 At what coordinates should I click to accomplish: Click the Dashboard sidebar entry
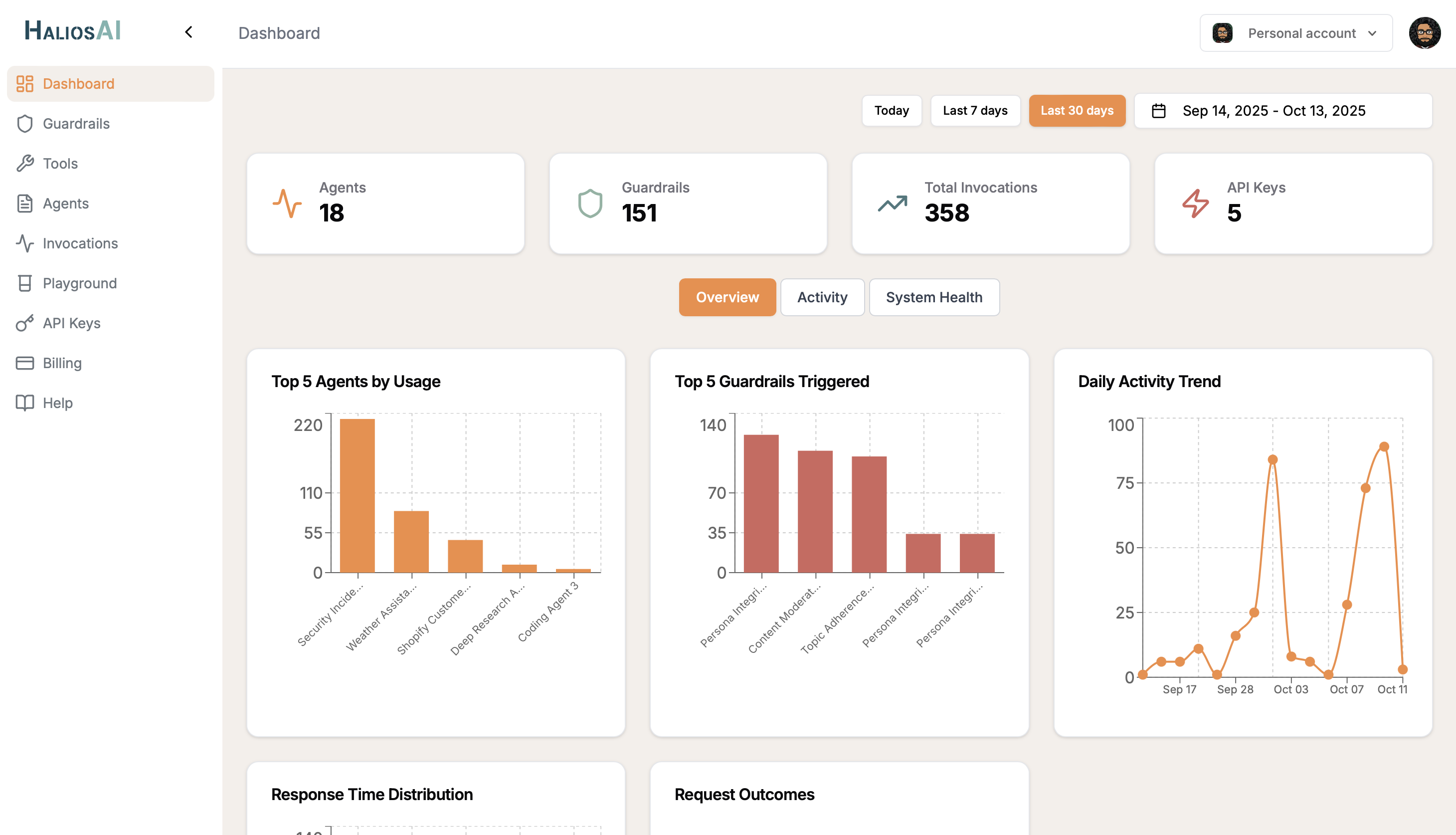coord(78,83)
